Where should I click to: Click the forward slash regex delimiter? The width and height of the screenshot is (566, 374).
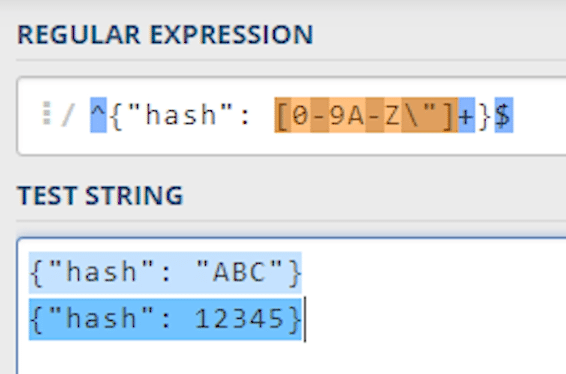(x=69, y=116)
